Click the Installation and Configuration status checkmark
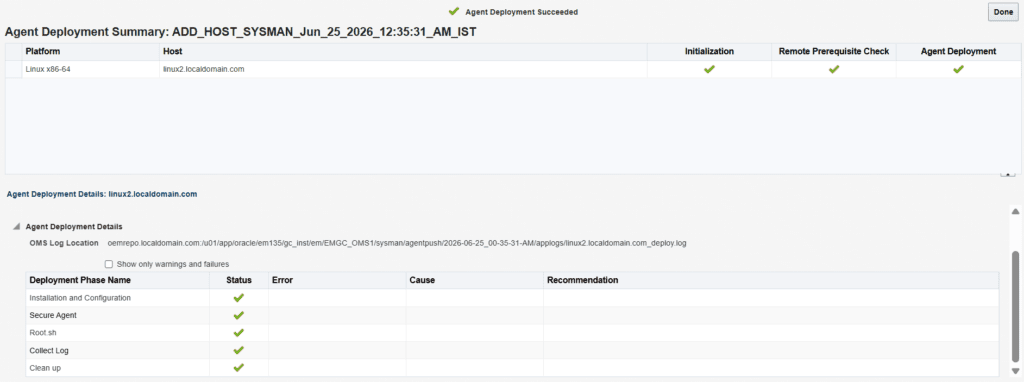This screenshot has height=382, width=1024. [x=238, y=298]
